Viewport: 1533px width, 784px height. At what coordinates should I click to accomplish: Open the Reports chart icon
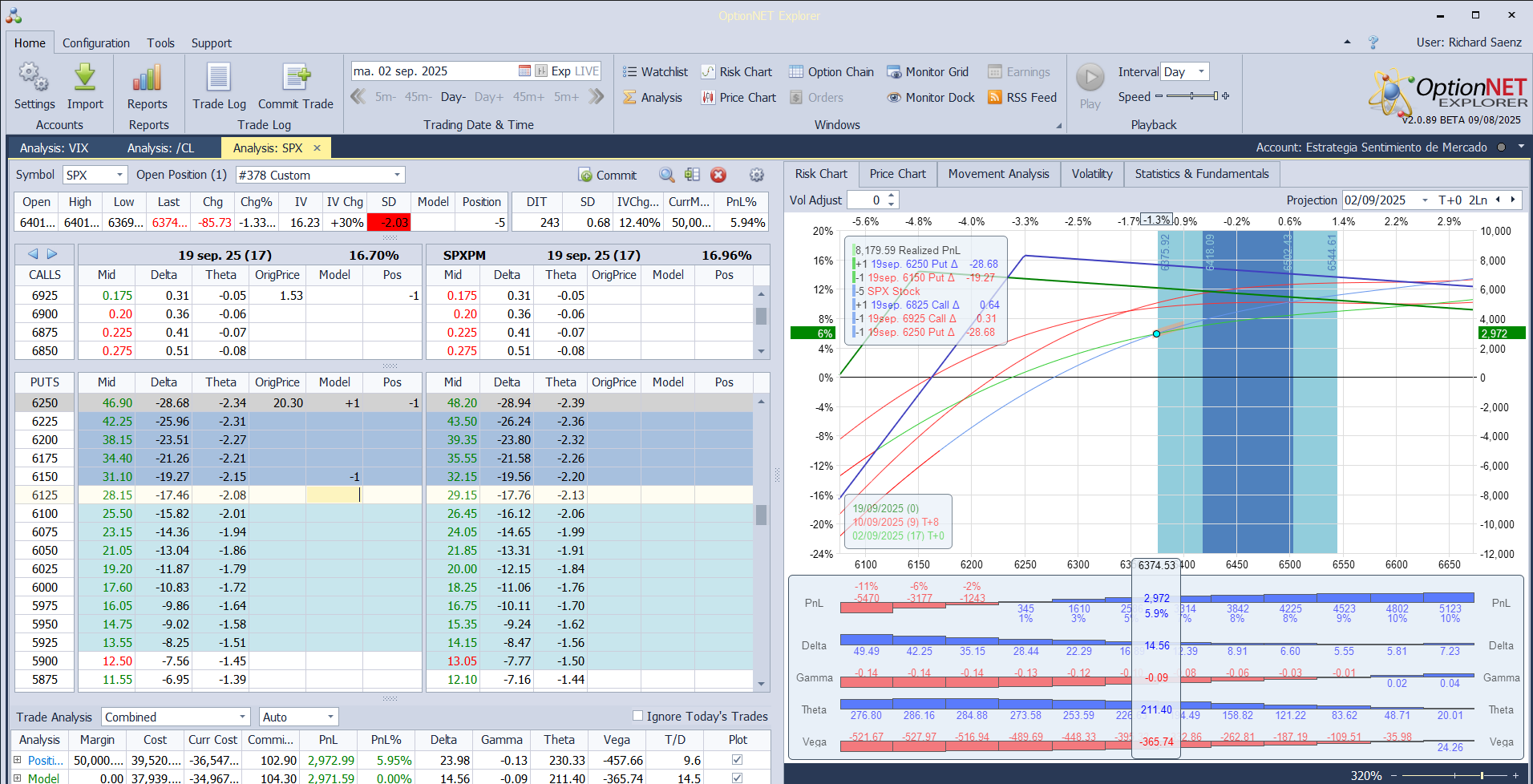(x=148, y=79)
